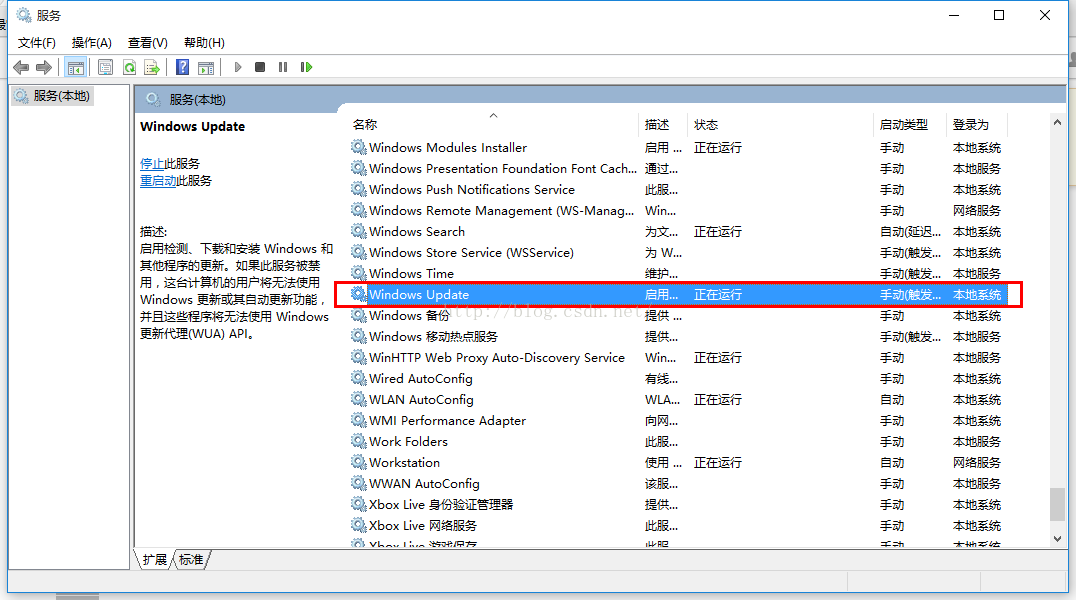Open the 操作(A) menu
The image size is (1076, 600).
(x=91, y=43)
